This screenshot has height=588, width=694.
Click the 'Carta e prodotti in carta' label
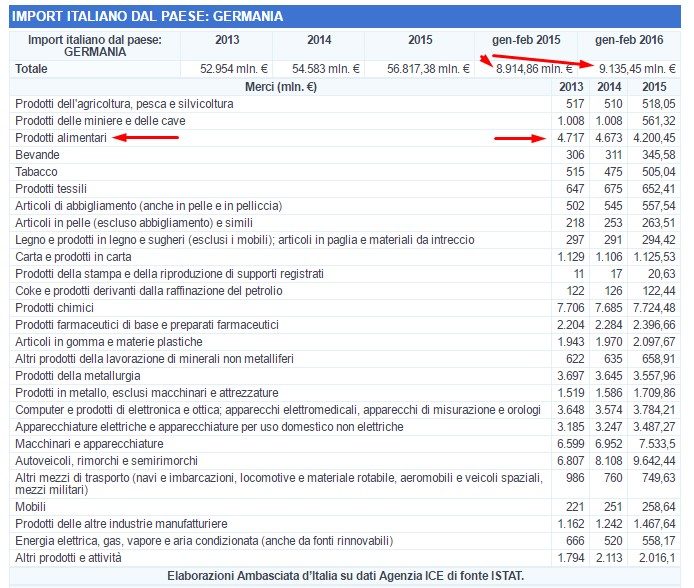(x=73, y=257)
